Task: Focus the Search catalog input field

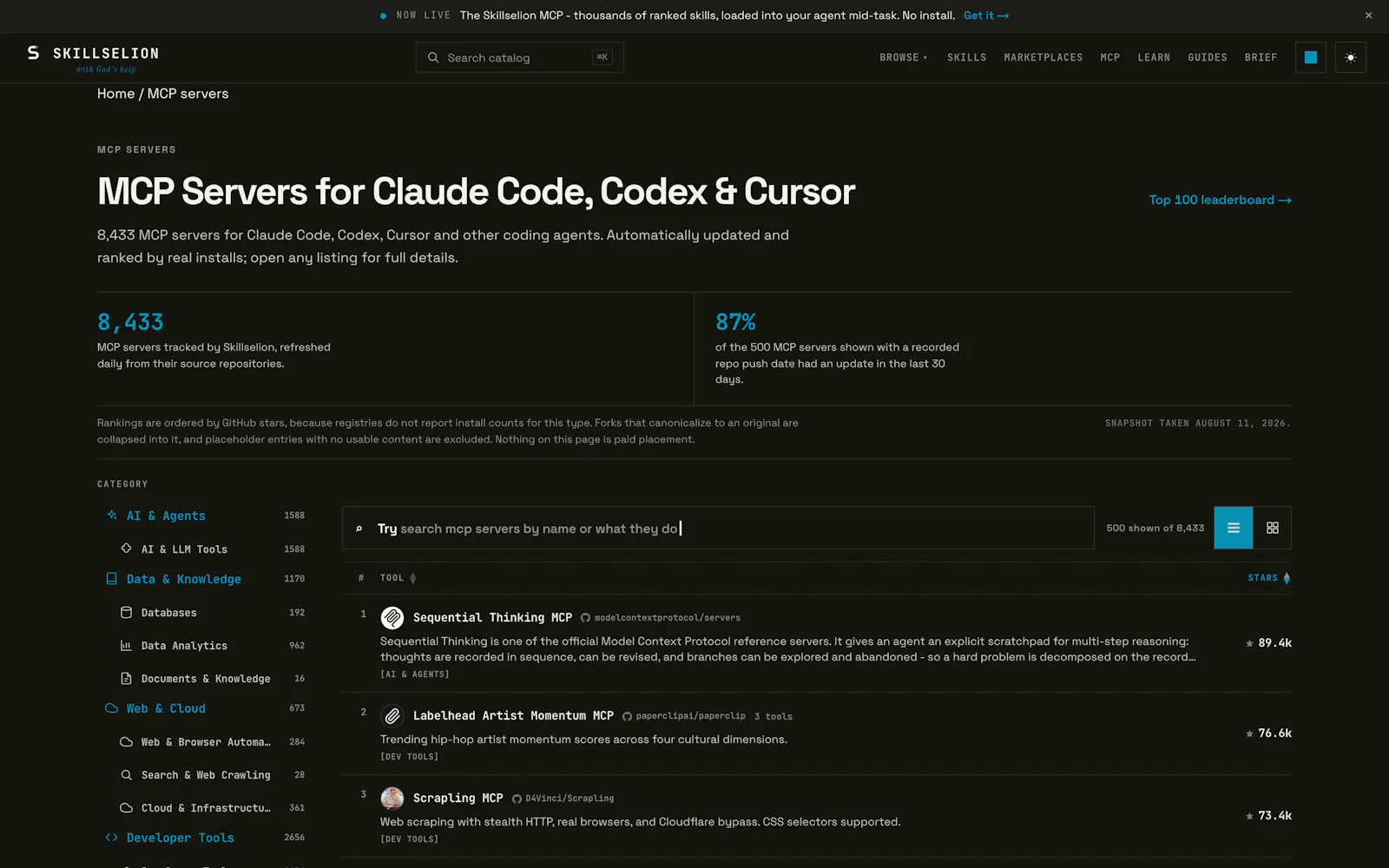Action: [x=519, y=57]
